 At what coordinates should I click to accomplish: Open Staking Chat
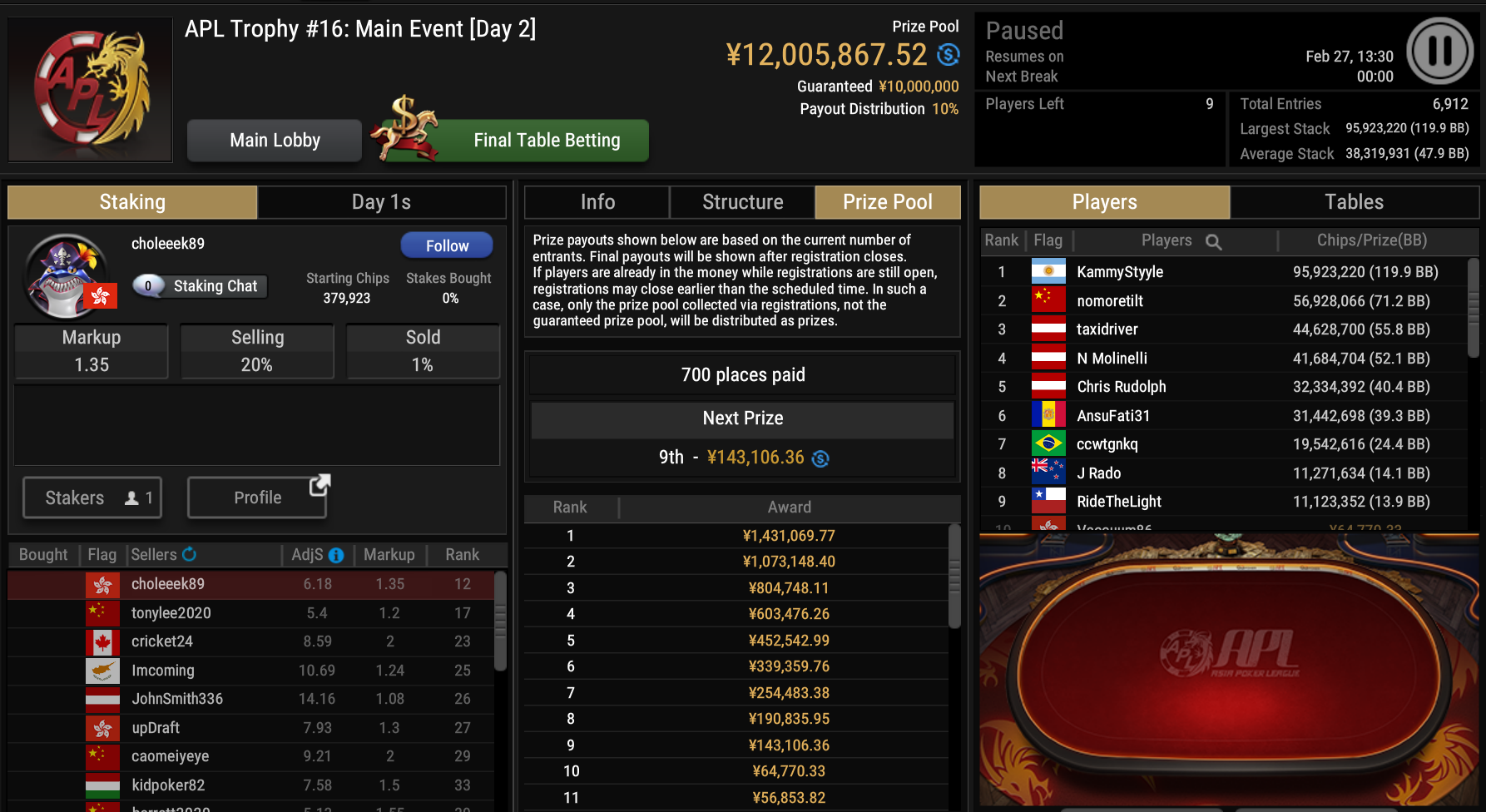(200, 286)
